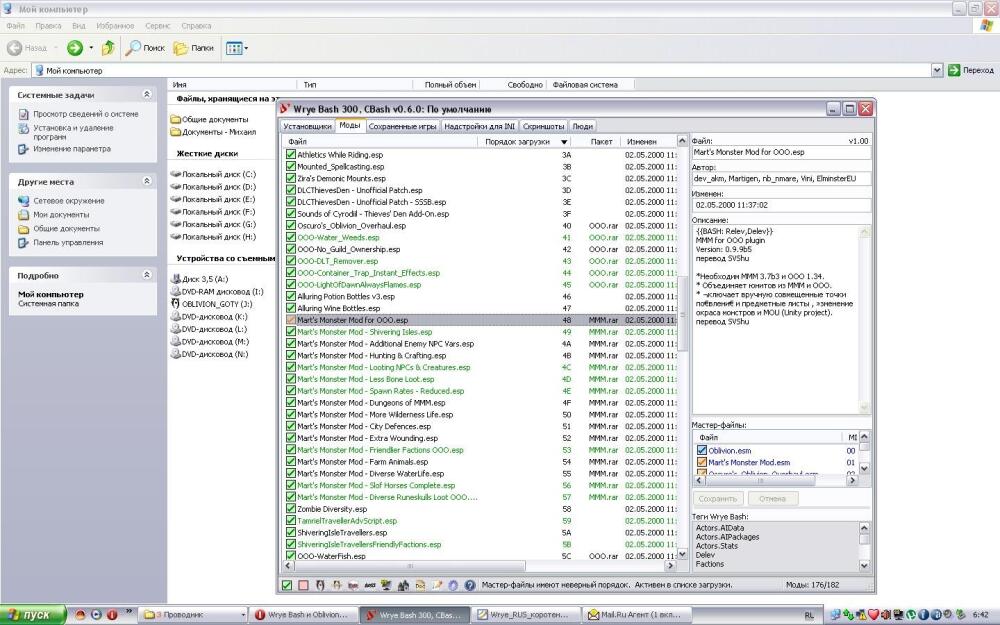Click mod list horizontal scrollbar thumb
Viewport: 1000px width, 625px height.
pos(410,566)
